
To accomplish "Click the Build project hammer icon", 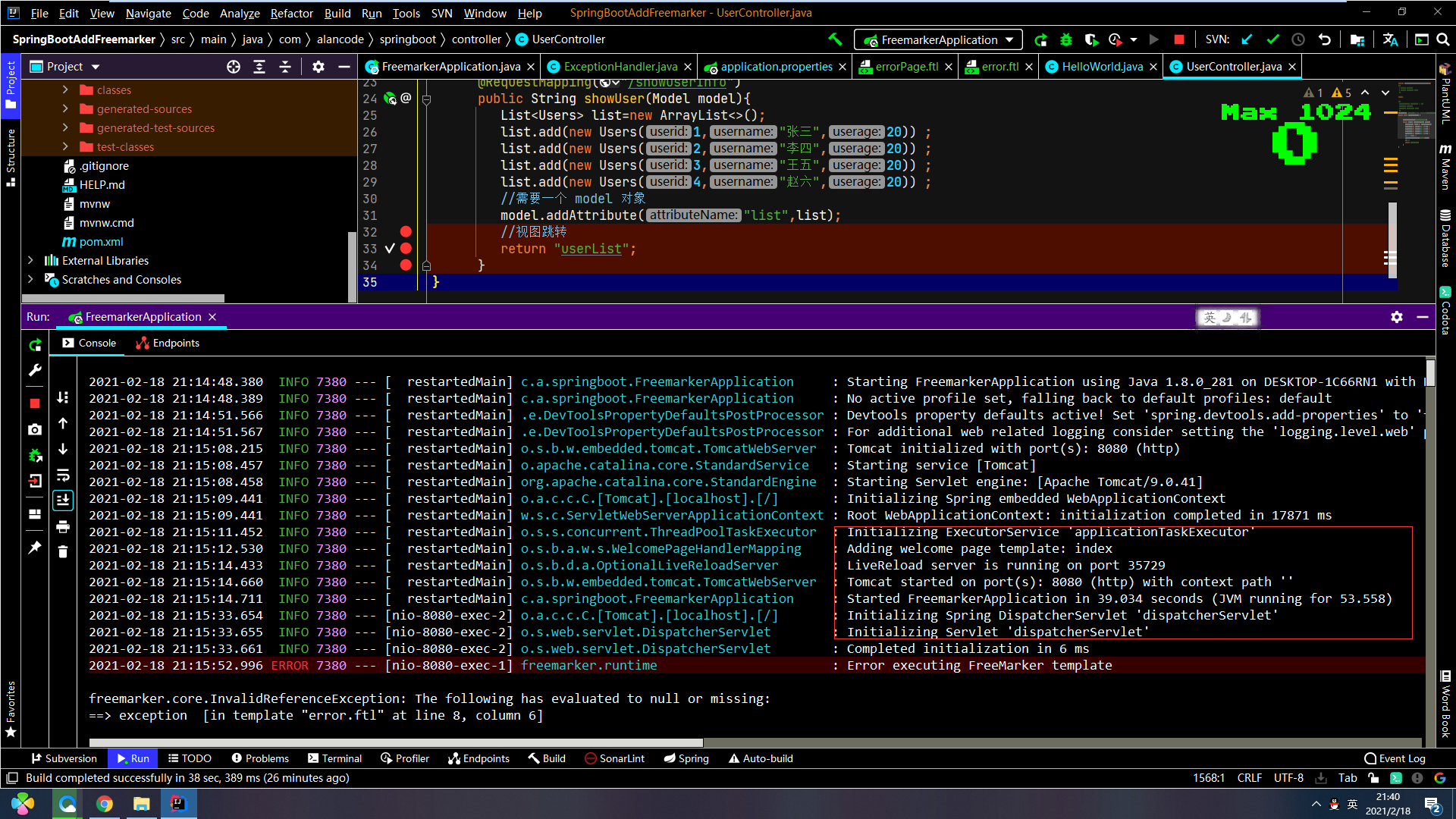I will click(835, 39).
